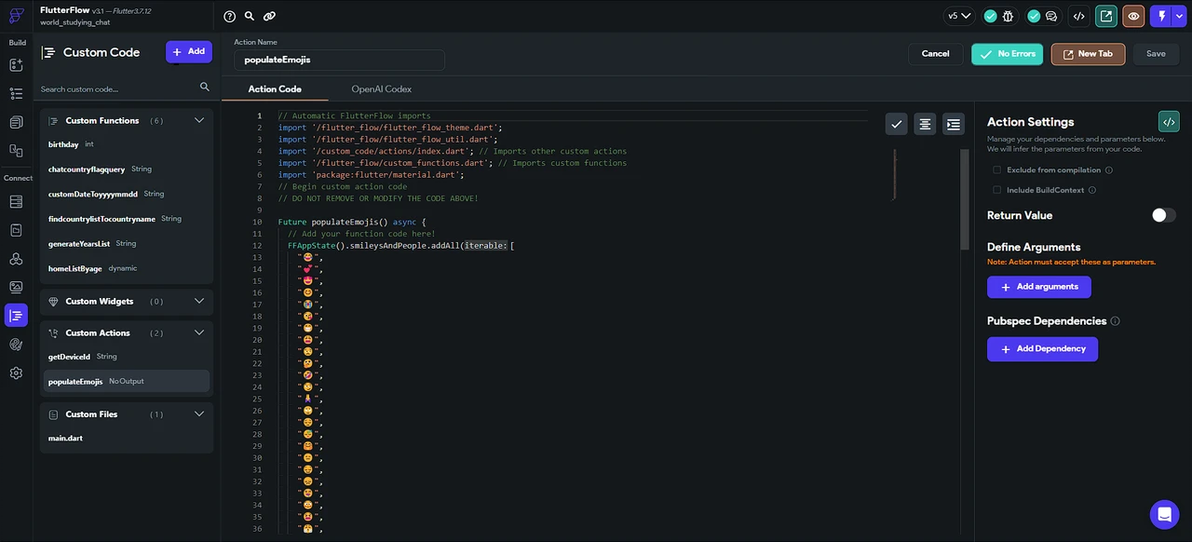Viewport: 1192px width, 542px height.
Task: Collapse the Custom Files section
Action: coord(199,414)
